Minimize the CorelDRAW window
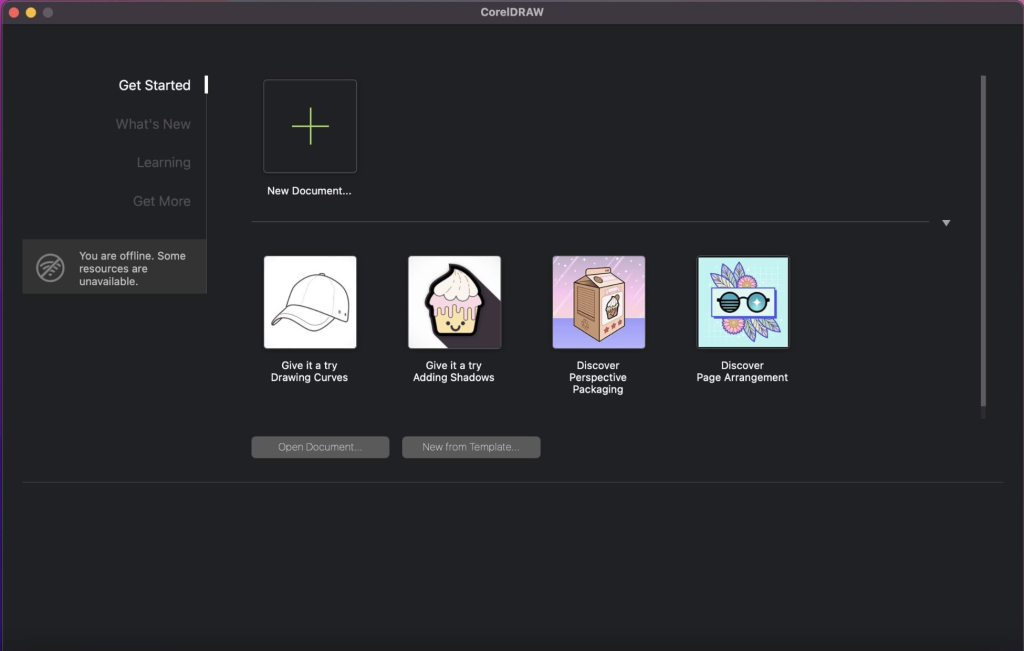This screenshot has width=1024, height=651. (x=31, y=12)
